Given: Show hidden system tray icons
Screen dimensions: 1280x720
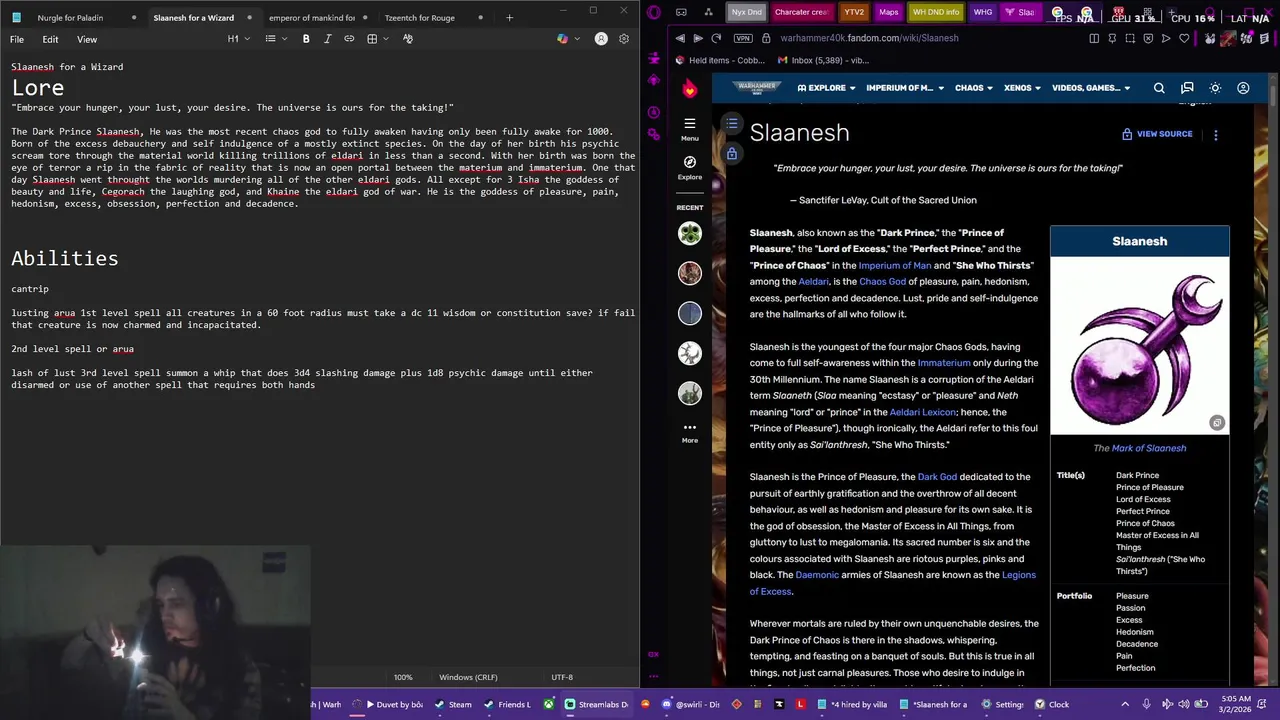Looking at the screenshot, I should (1125, 704).
